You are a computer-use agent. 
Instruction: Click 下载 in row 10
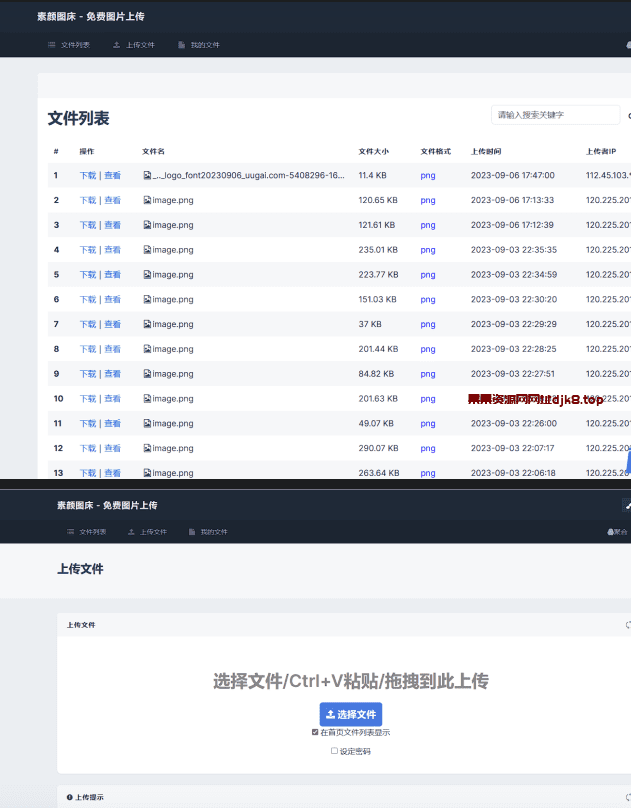[x=88, y=398]
